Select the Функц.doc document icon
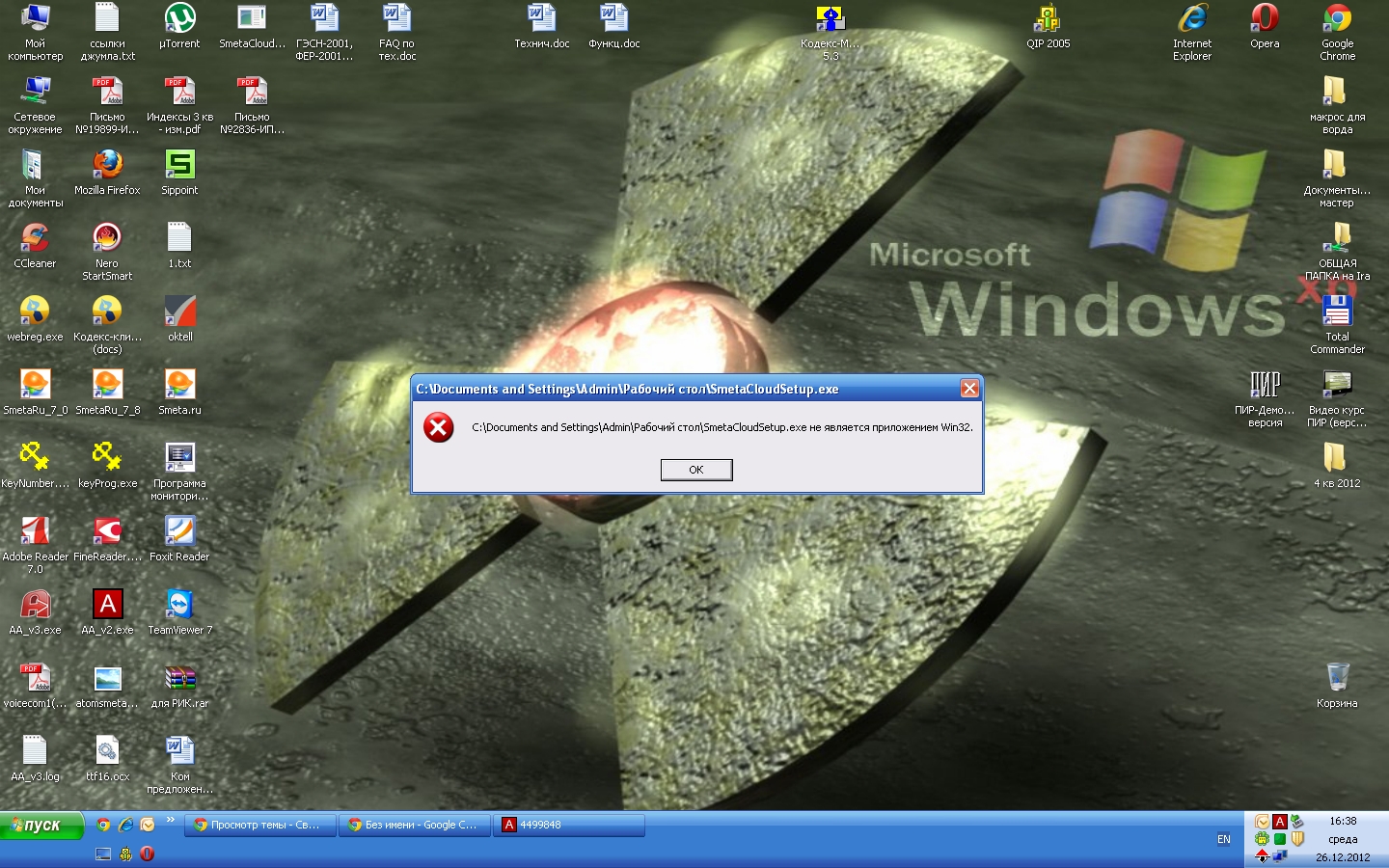 tap(613, 26)
